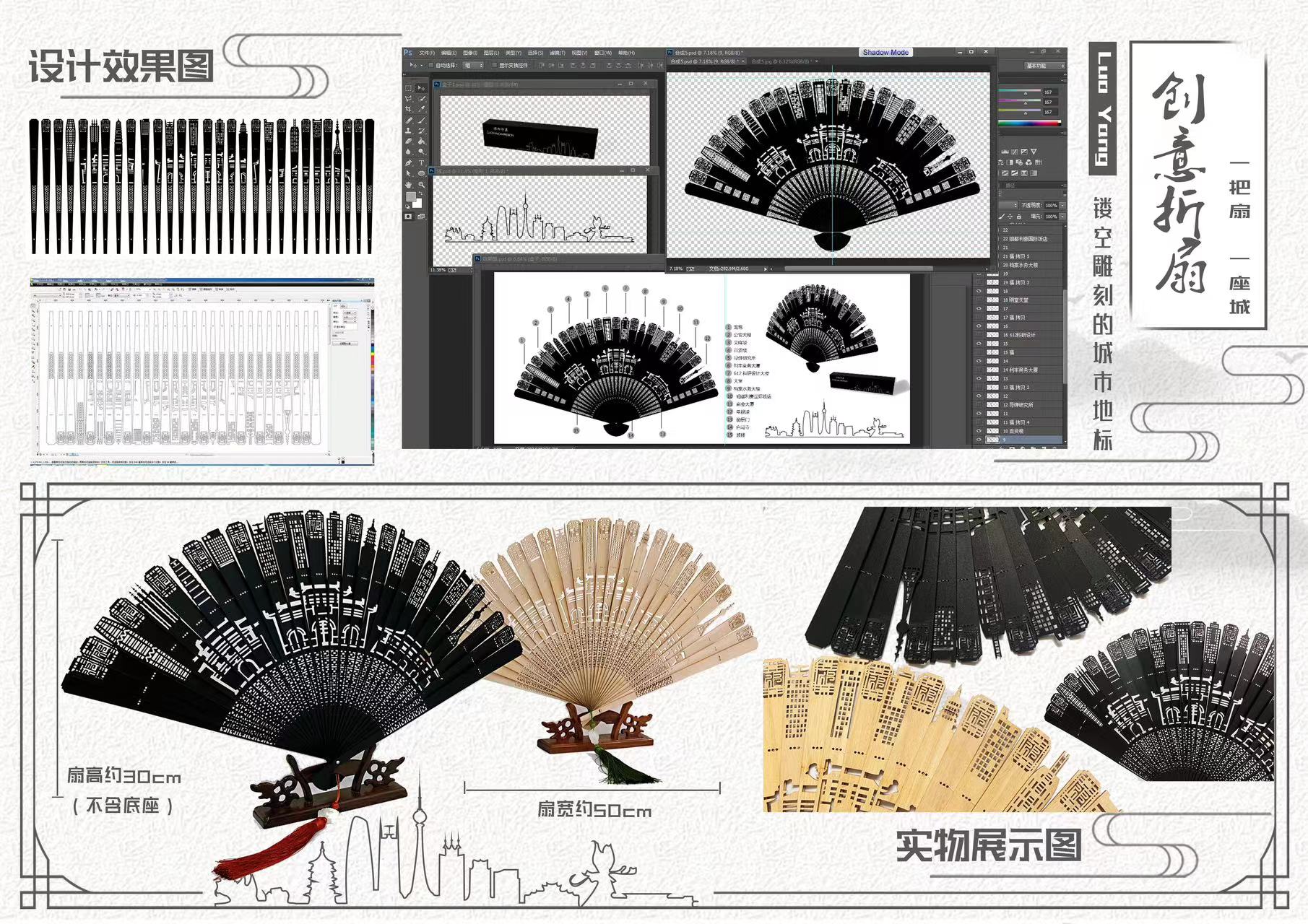Enable the 自动选择 checkbox

431,65
